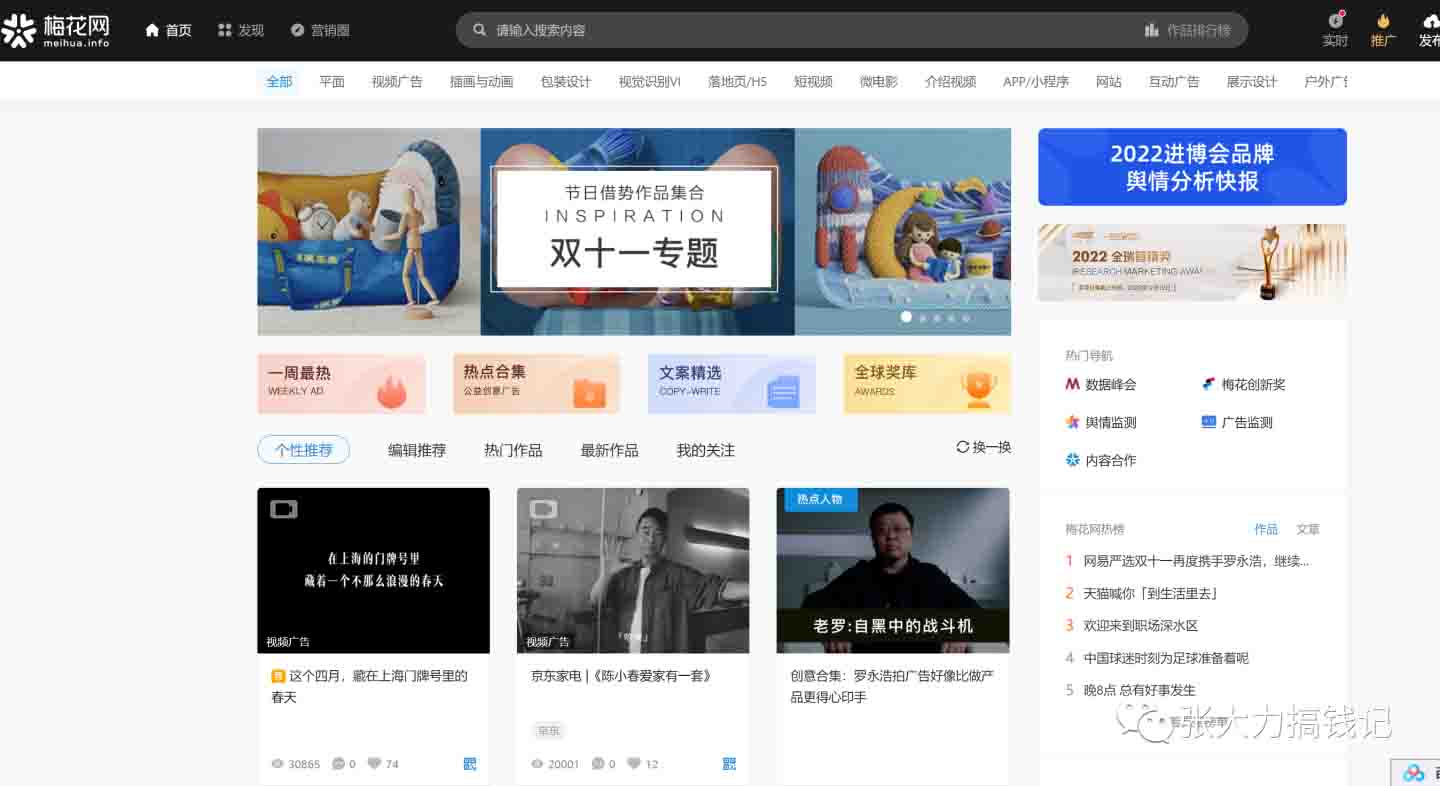The width and height of the screenshot is (1440, 786).
Task: Open 作品排行榜 ranking in search bar
Action: point(1187,31)
